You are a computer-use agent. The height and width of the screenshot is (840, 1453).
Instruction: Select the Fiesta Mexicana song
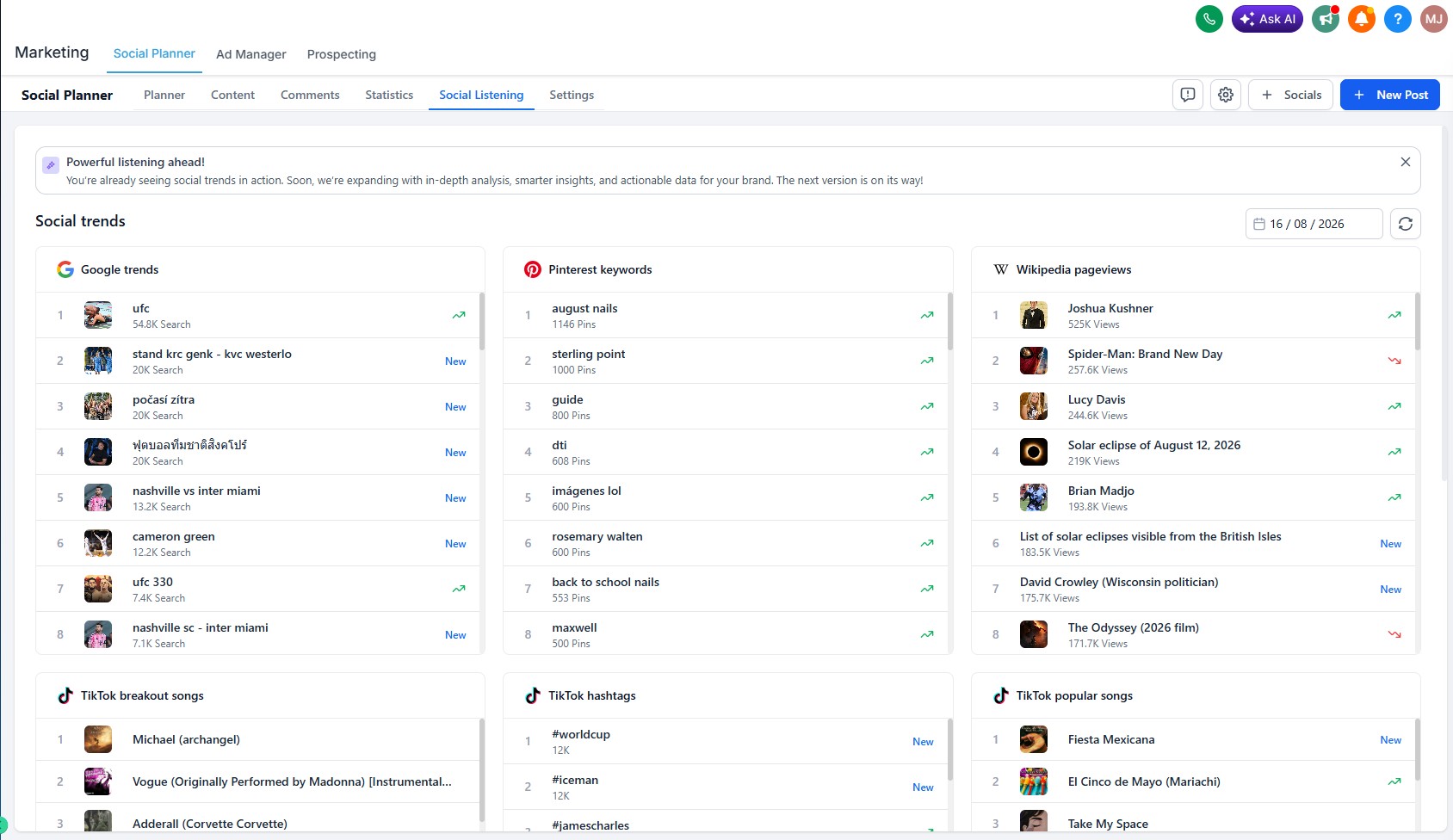pyautogui.click(x=1193, y=739)
